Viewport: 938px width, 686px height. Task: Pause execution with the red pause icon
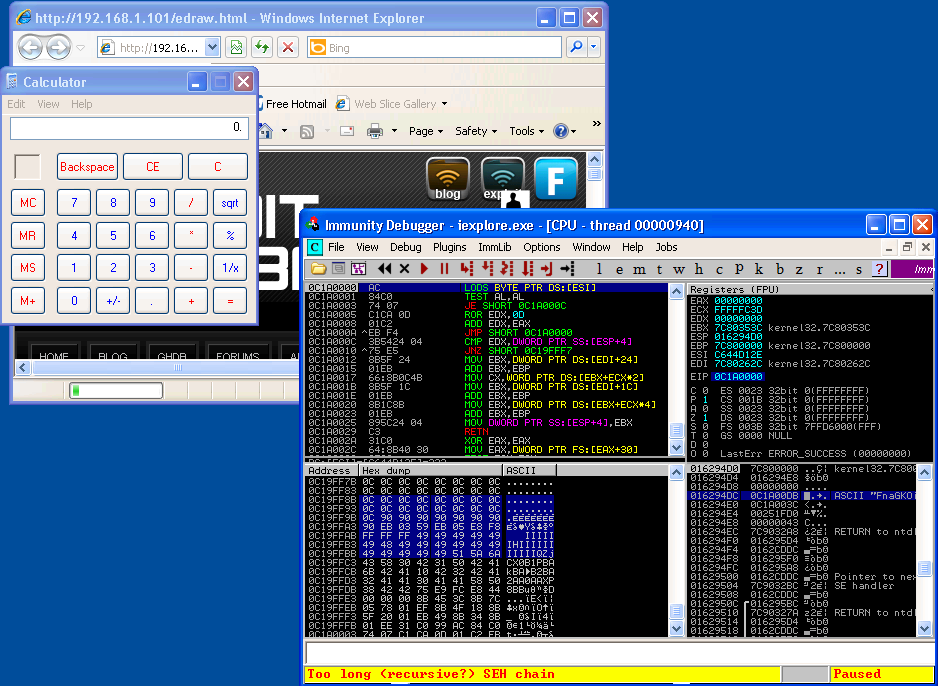tap(444, 269)
